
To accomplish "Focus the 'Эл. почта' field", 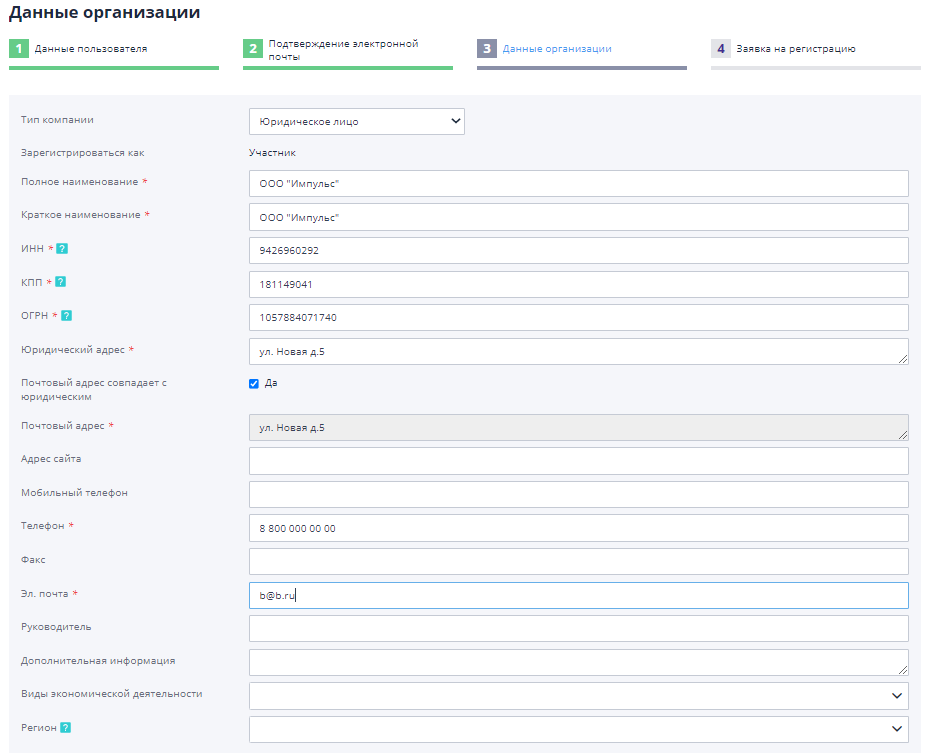I will [x=577, y=594].
